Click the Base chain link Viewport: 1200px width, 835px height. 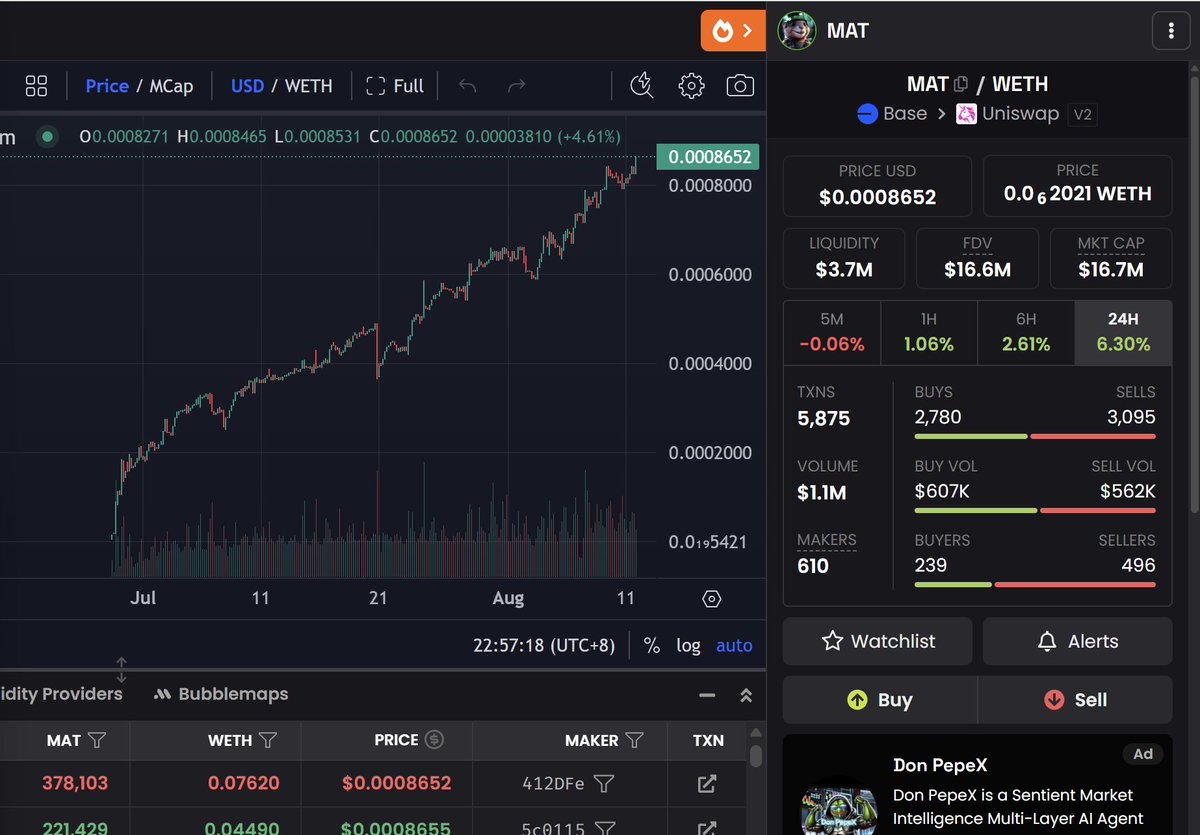tap(892, 114)
